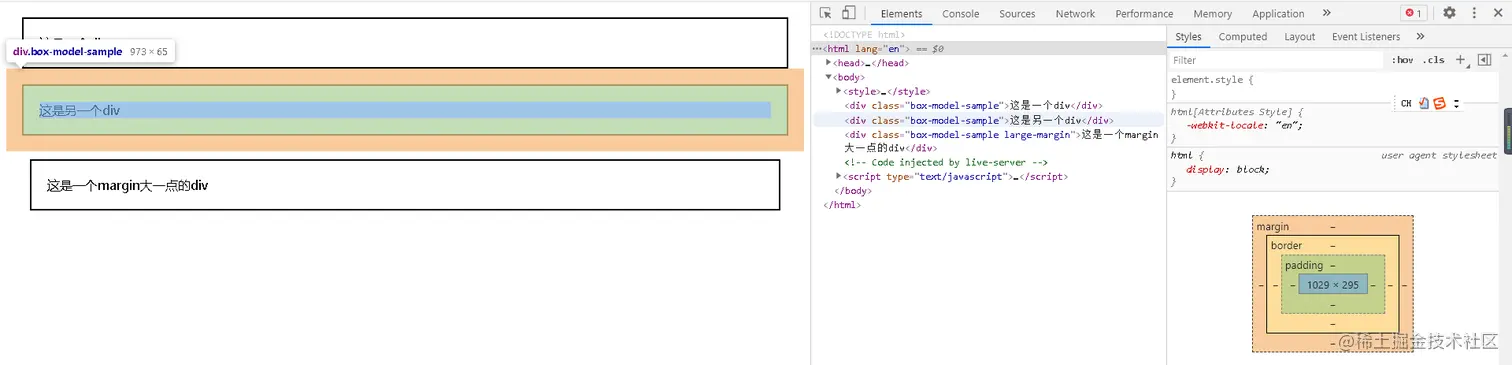Click the three-dot actions beside html node

(x=817, y=48)
